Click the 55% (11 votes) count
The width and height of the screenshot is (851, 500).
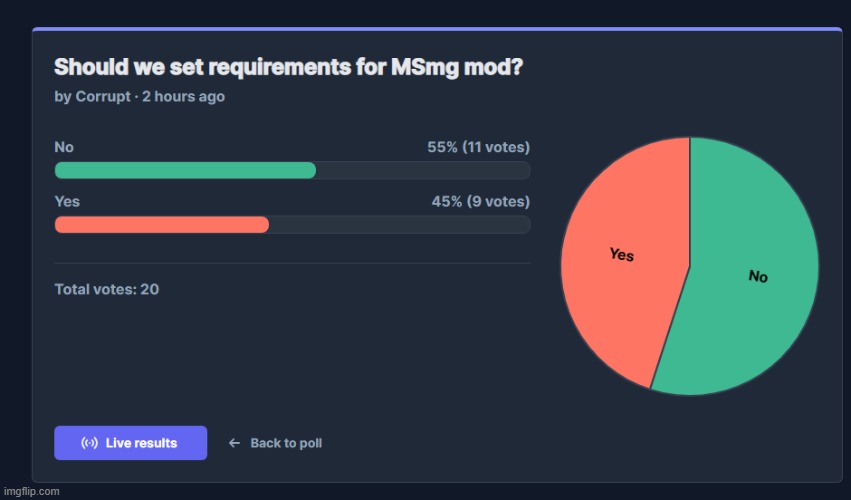478,147
